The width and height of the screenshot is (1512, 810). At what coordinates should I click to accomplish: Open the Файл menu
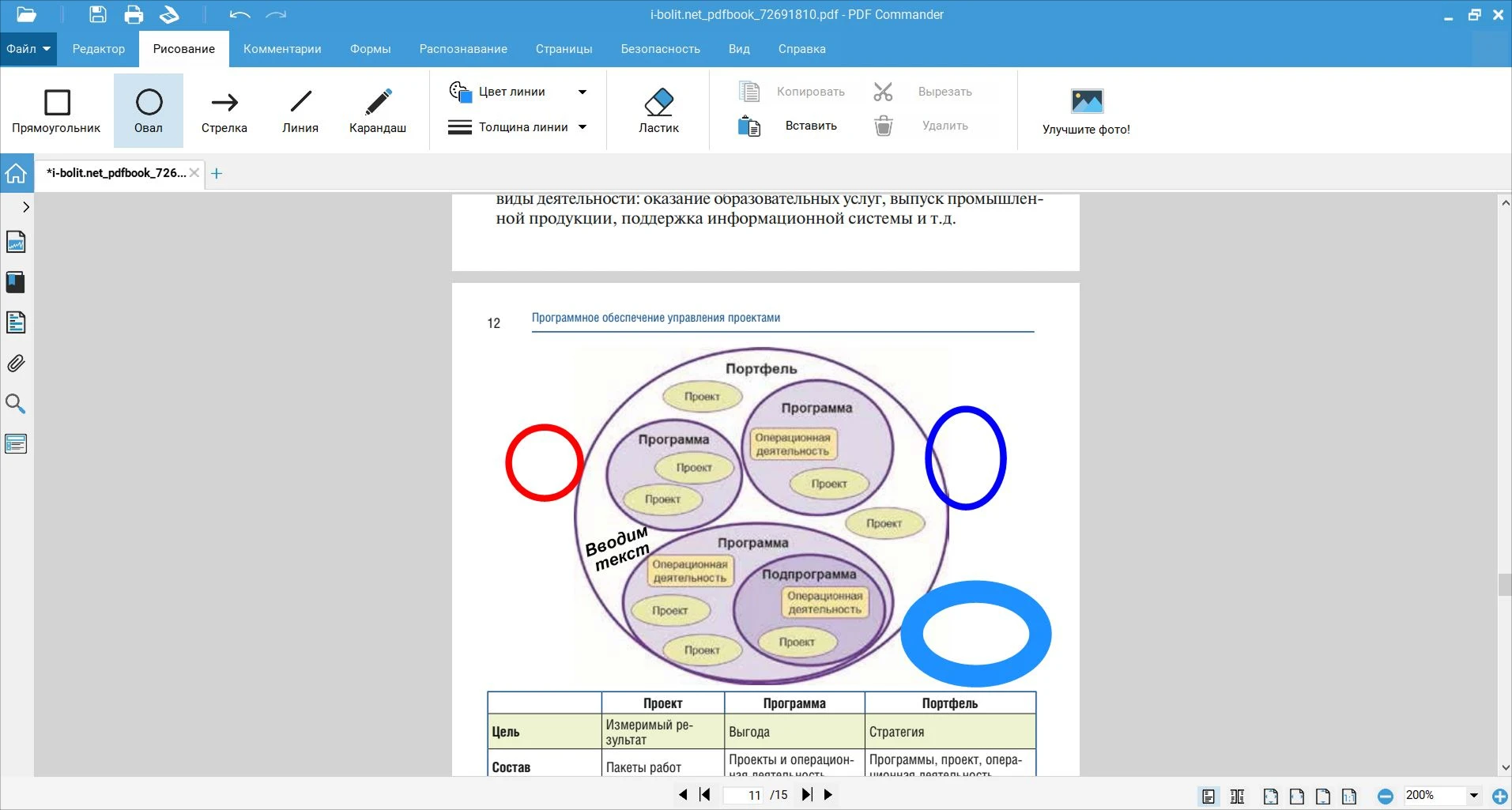(x=28, y=49)
